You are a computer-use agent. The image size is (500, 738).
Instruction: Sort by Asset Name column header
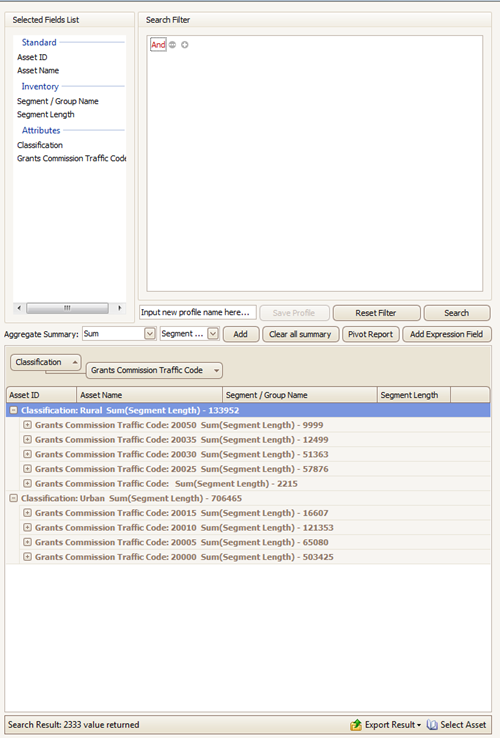tap(149, 395)
